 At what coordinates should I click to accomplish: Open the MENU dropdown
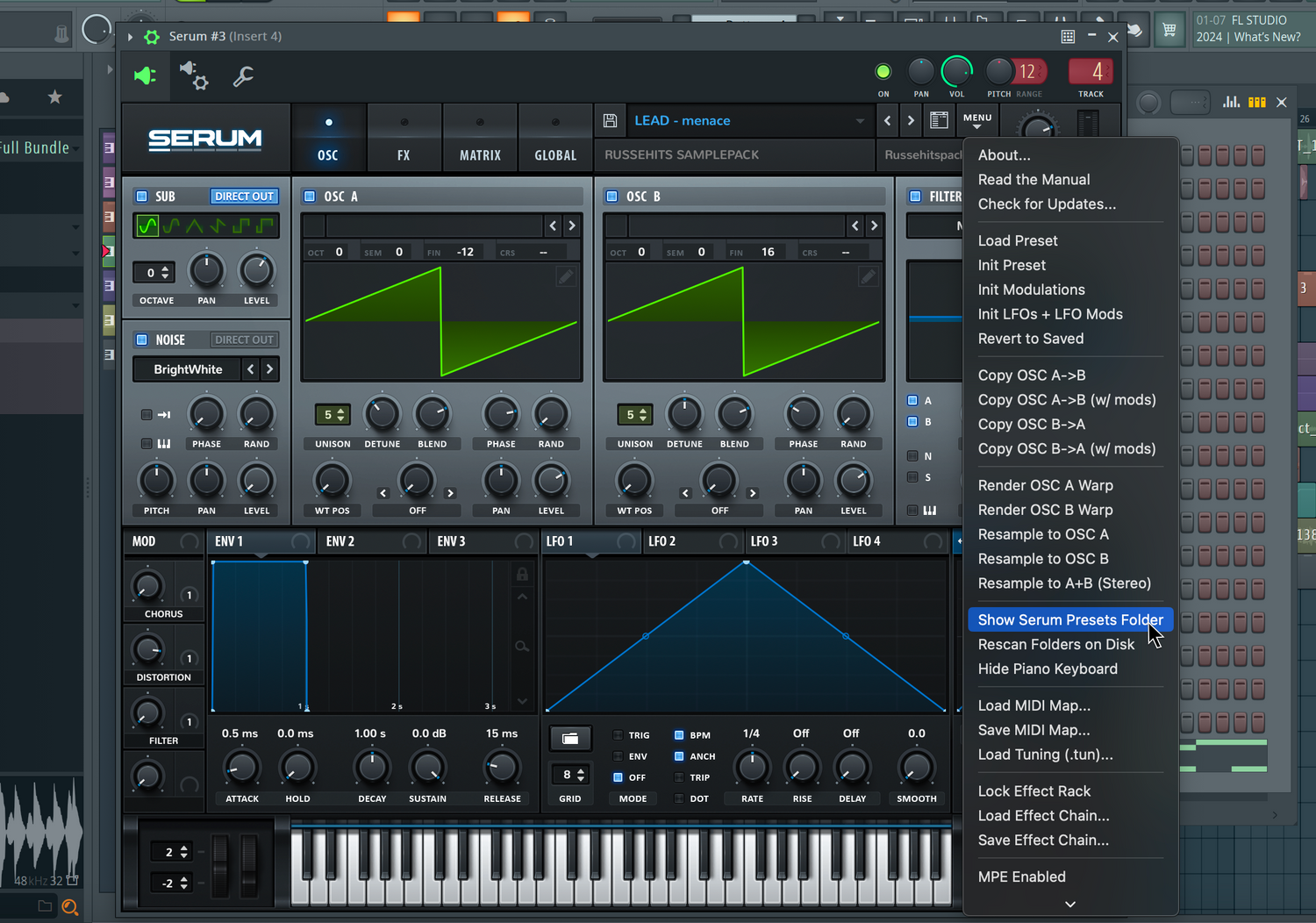coord(977,120)
